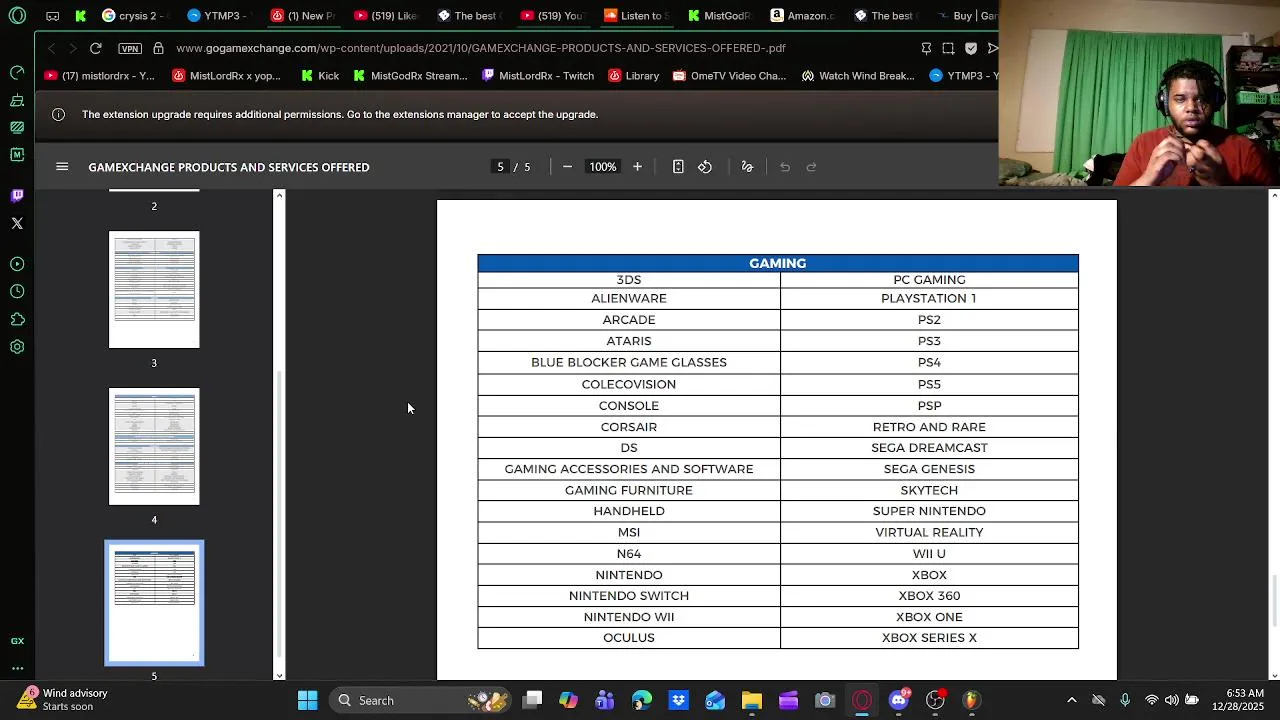Click the site security lock icon
The height and width of the screenshot is (720, 1280).
[x=158, y=48]
